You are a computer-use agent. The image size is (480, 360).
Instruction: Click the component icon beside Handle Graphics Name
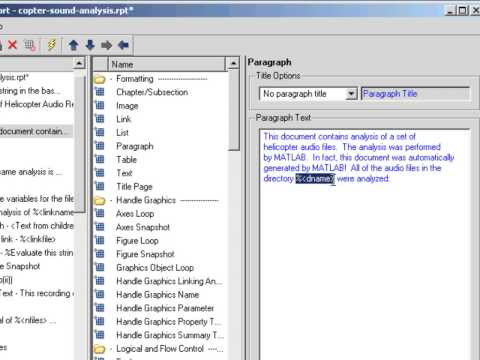tap(99, 294)
